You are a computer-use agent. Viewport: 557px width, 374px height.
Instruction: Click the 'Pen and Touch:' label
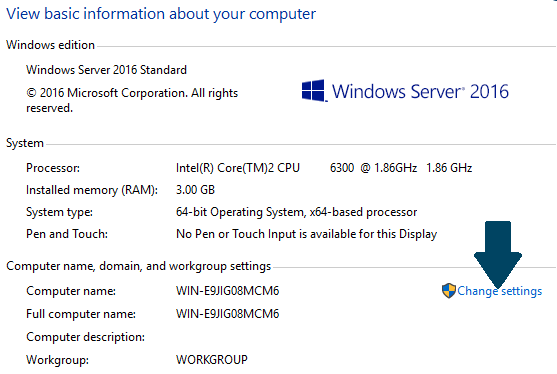click(67, 234)
